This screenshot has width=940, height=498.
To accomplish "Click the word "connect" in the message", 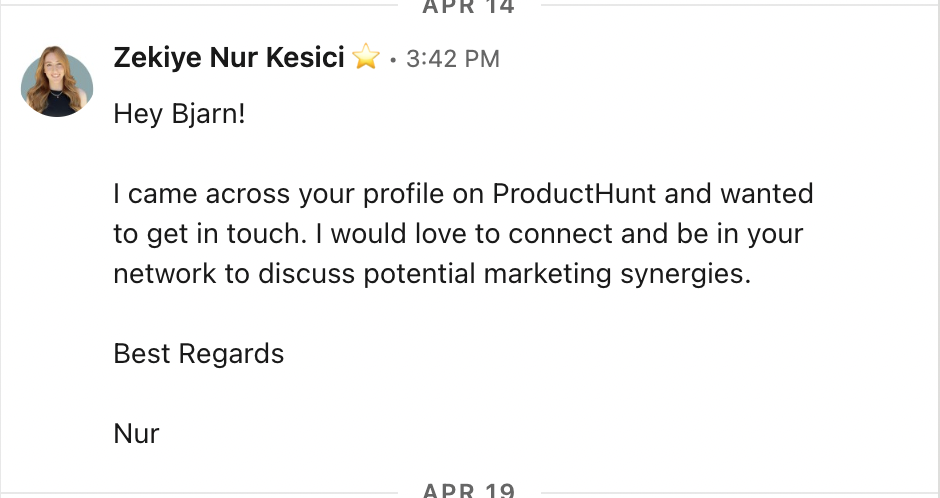I will [x=561, y=234].
